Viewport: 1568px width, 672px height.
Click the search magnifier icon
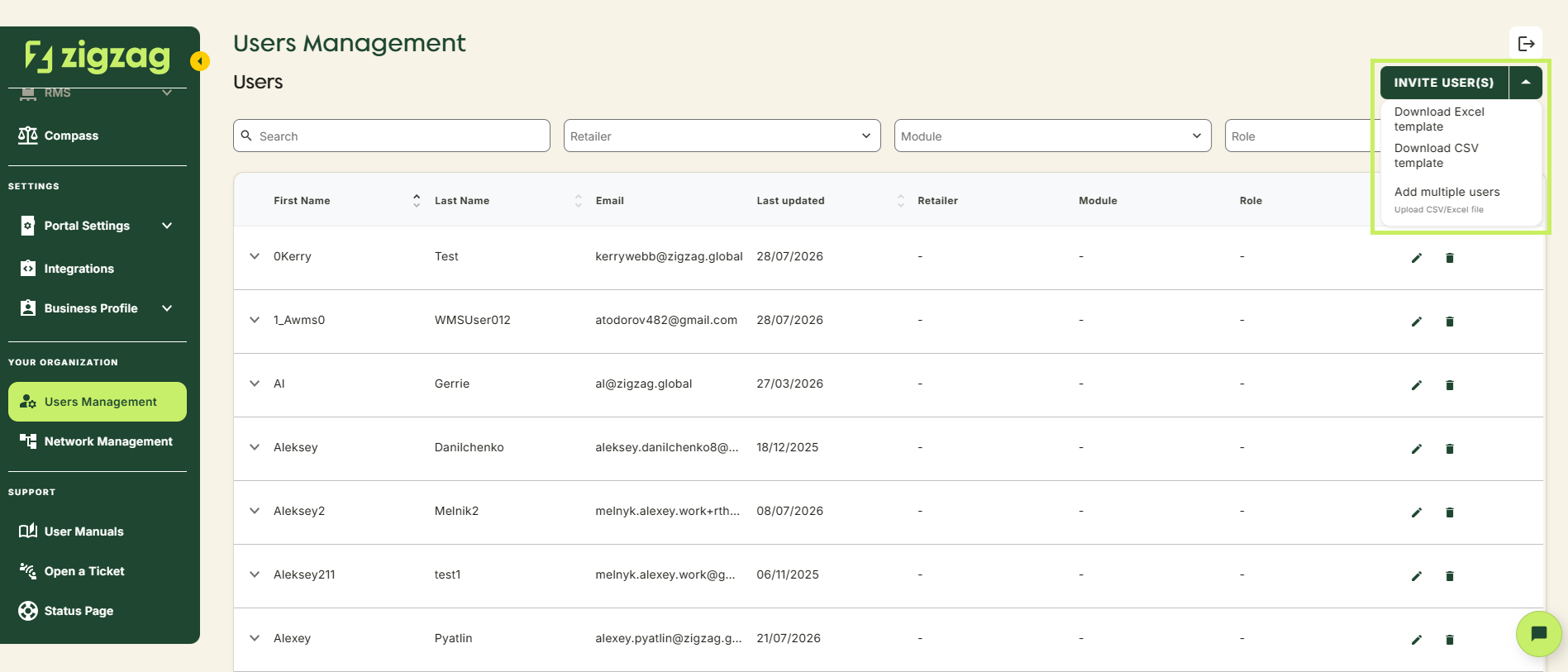246,136
